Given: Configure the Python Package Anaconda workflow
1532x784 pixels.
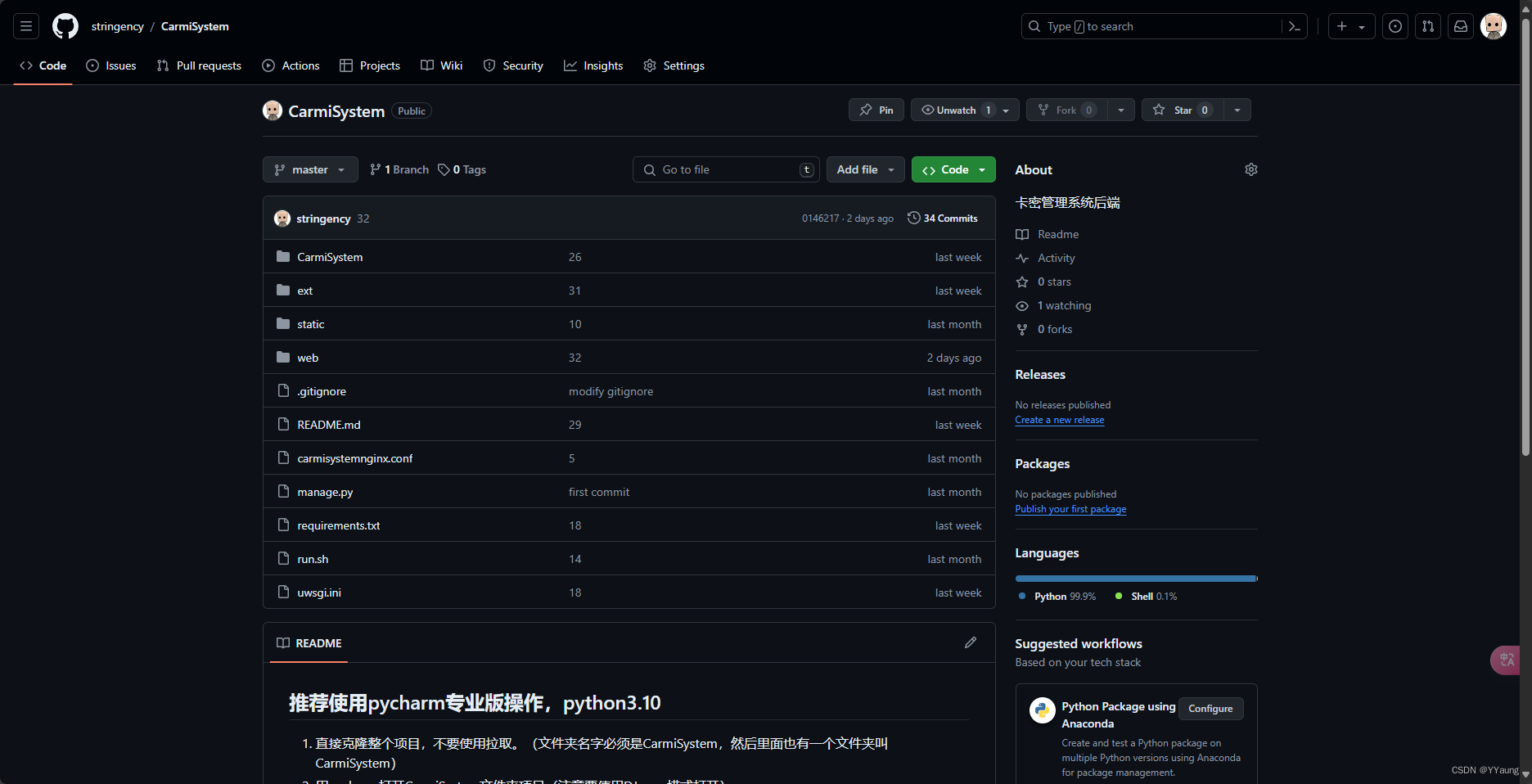Looking at the screenshot, I should click(1210, 709).
